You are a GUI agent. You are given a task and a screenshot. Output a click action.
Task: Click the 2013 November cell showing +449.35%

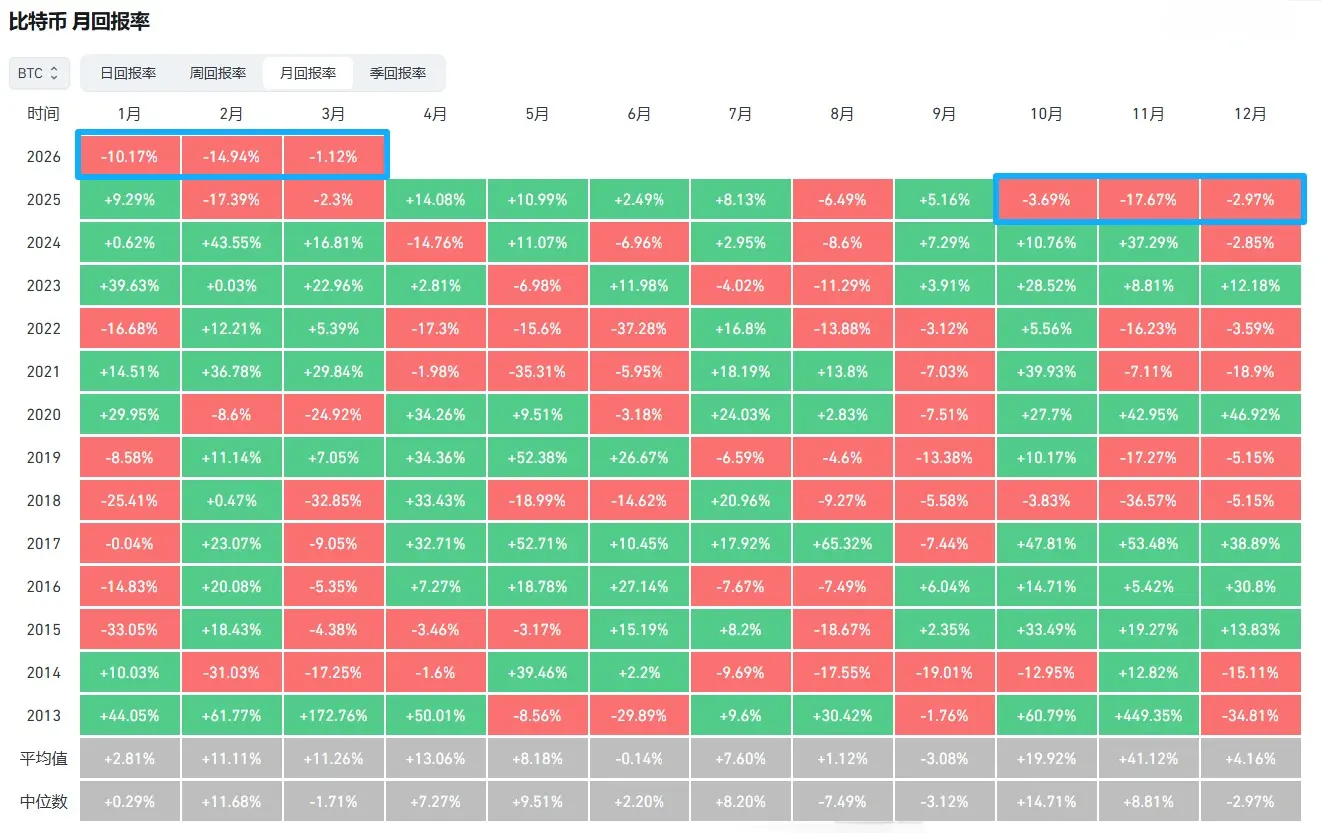coord(1148,716)
